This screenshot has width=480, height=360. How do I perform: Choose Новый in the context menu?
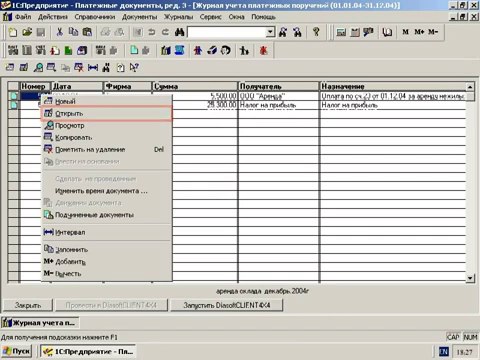107,101
